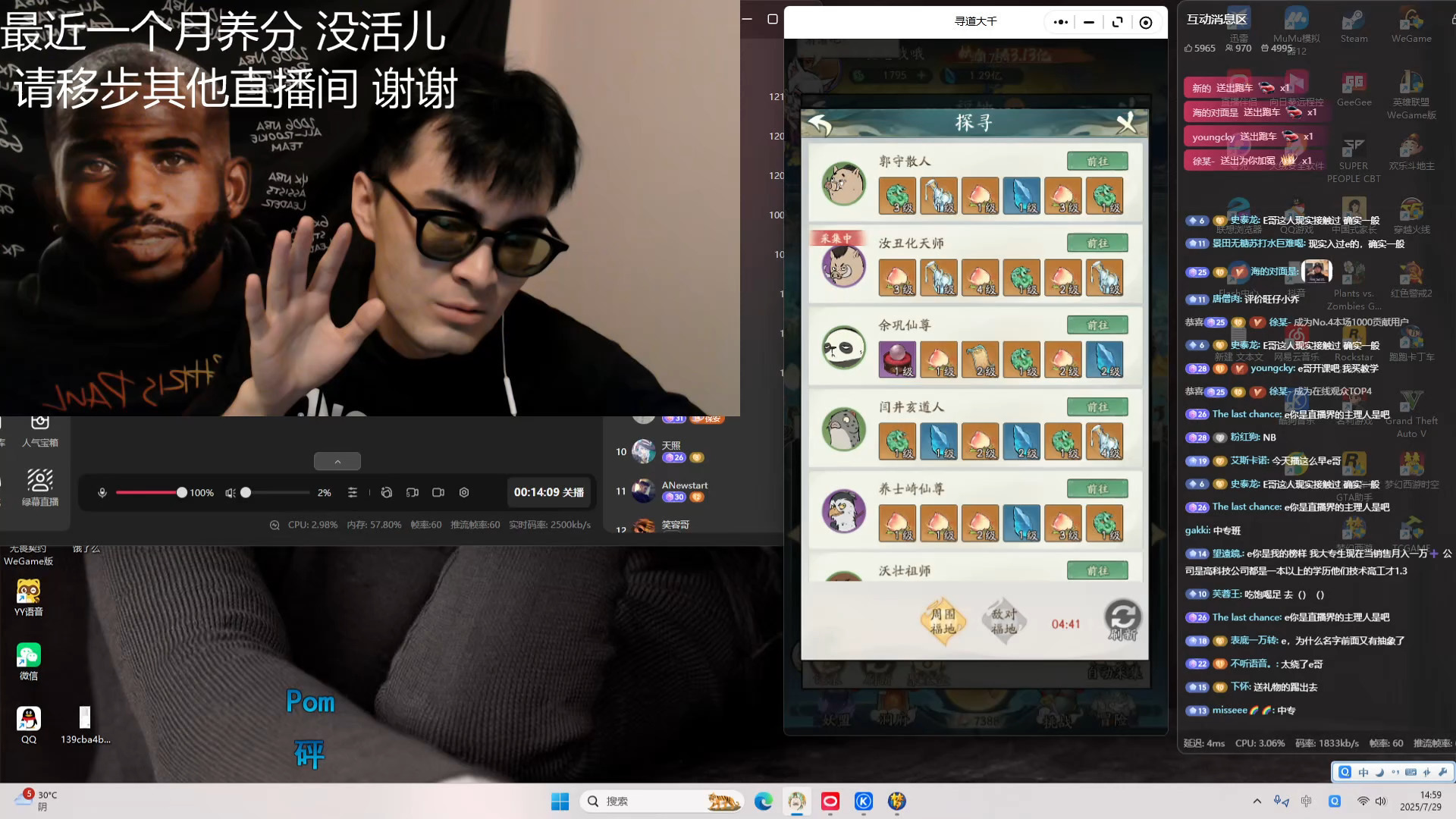Mute the microphone in streaming toolbar
The width and height of the screenshot is (1456, 819).
tap(102, 493)
